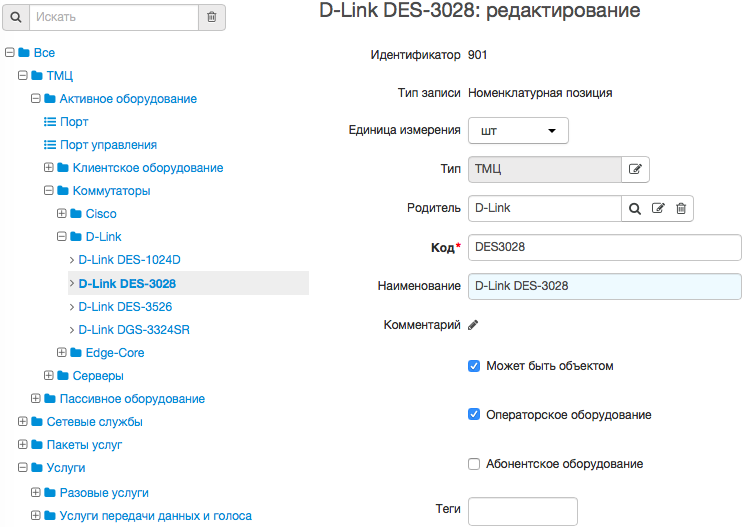Open the Порт управления item
The height and width of the screenshot is (527, 743).
tap(109, 145)
